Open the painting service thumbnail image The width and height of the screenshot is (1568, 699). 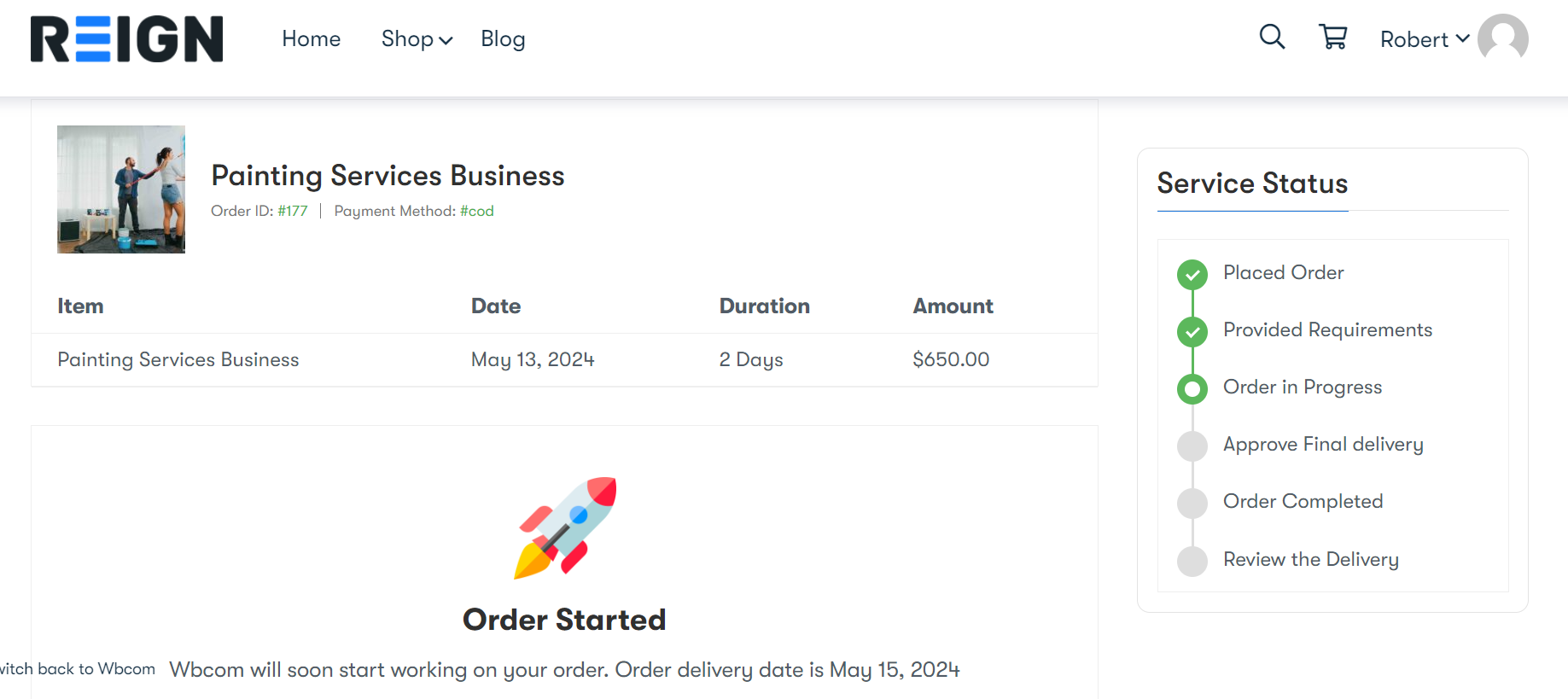[121, 189]
